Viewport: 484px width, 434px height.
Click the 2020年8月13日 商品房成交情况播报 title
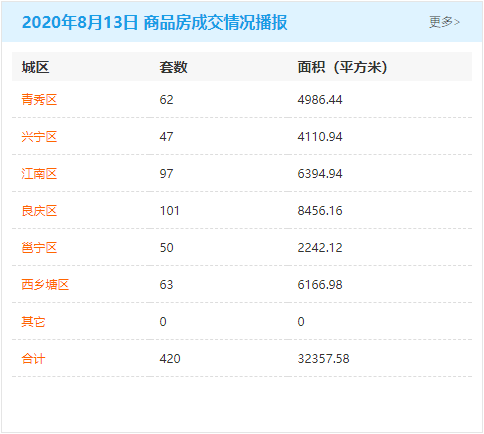tap(154, 22)
